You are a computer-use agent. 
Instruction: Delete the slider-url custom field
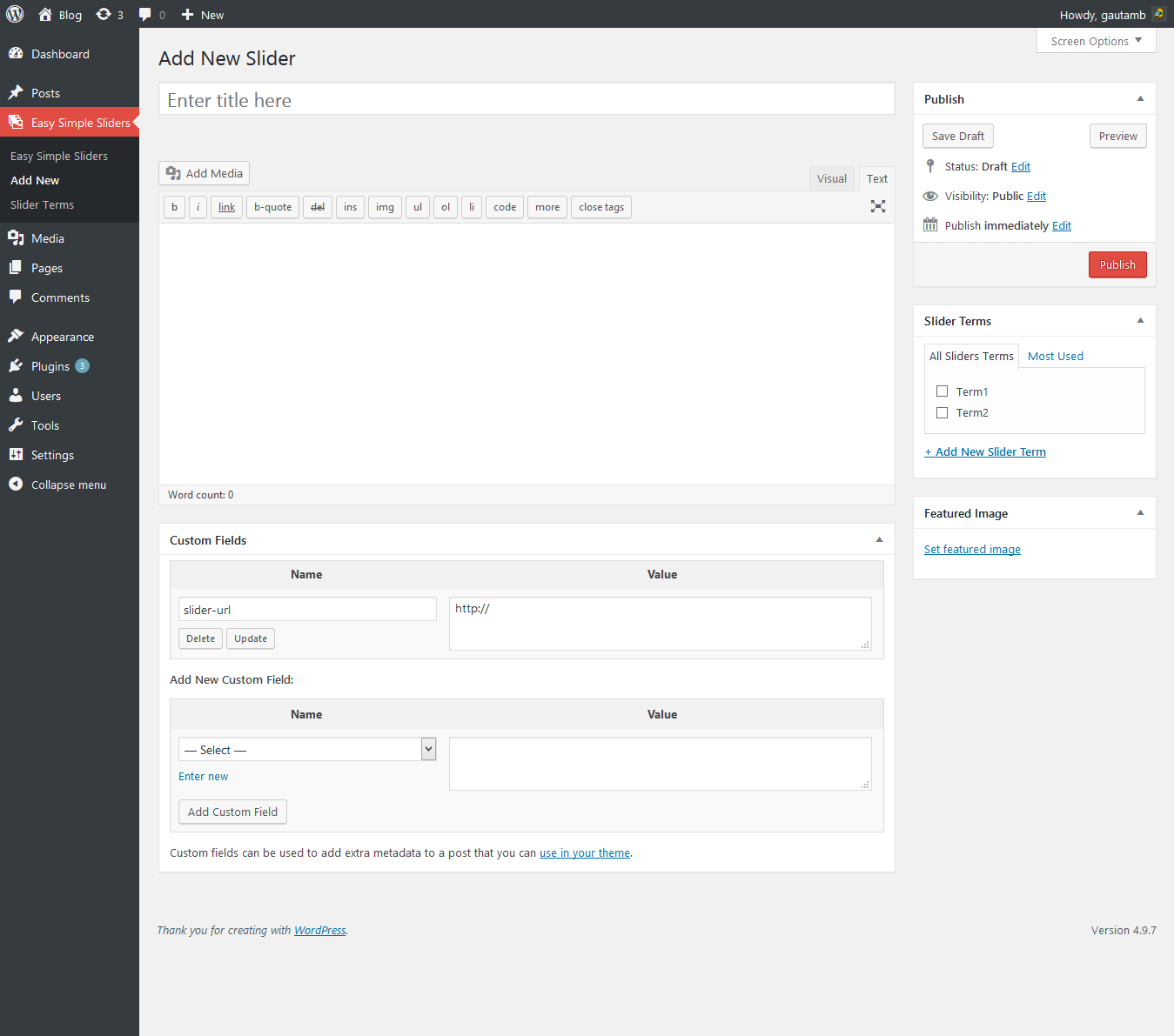pos(200,638)
